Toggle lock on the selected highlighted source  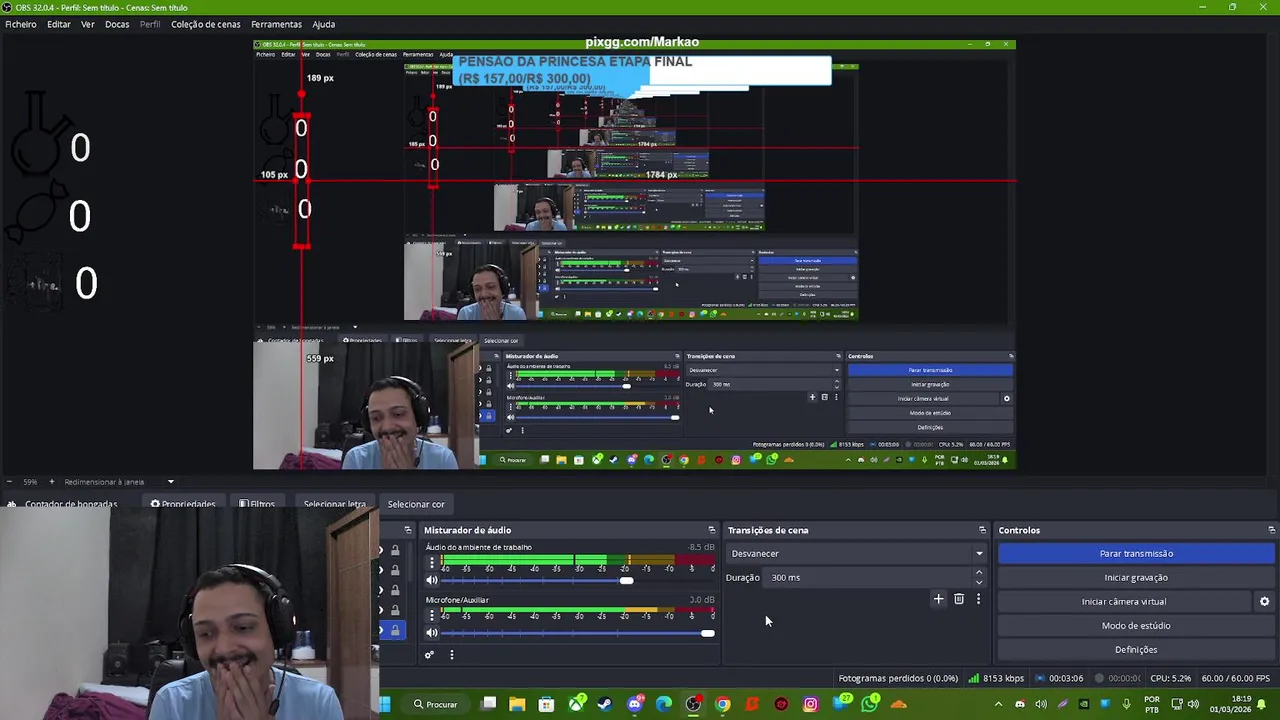point(395,630)
